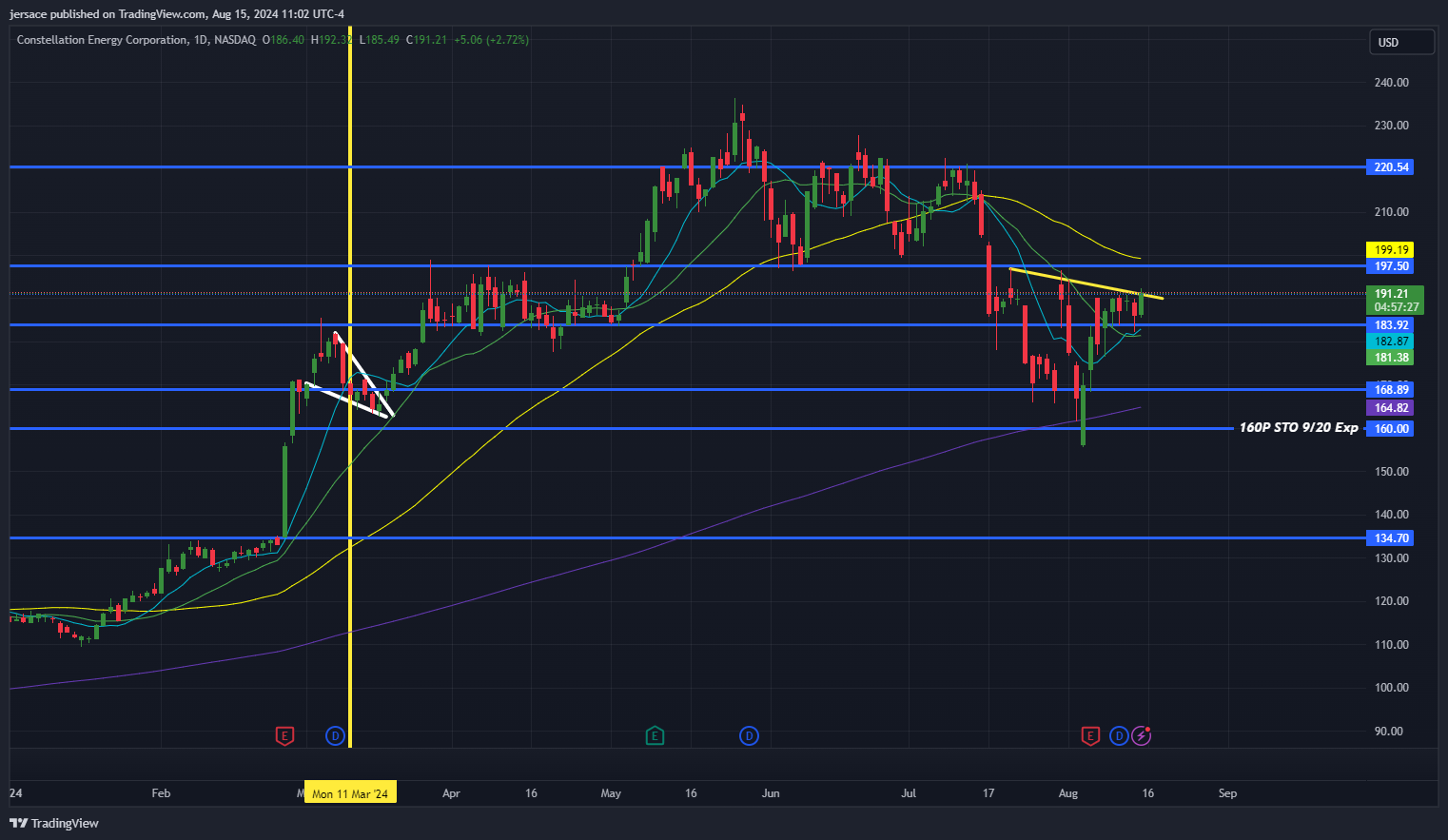
Task: Click the 16 label between Apr and May
Action: tap(531, 793)
